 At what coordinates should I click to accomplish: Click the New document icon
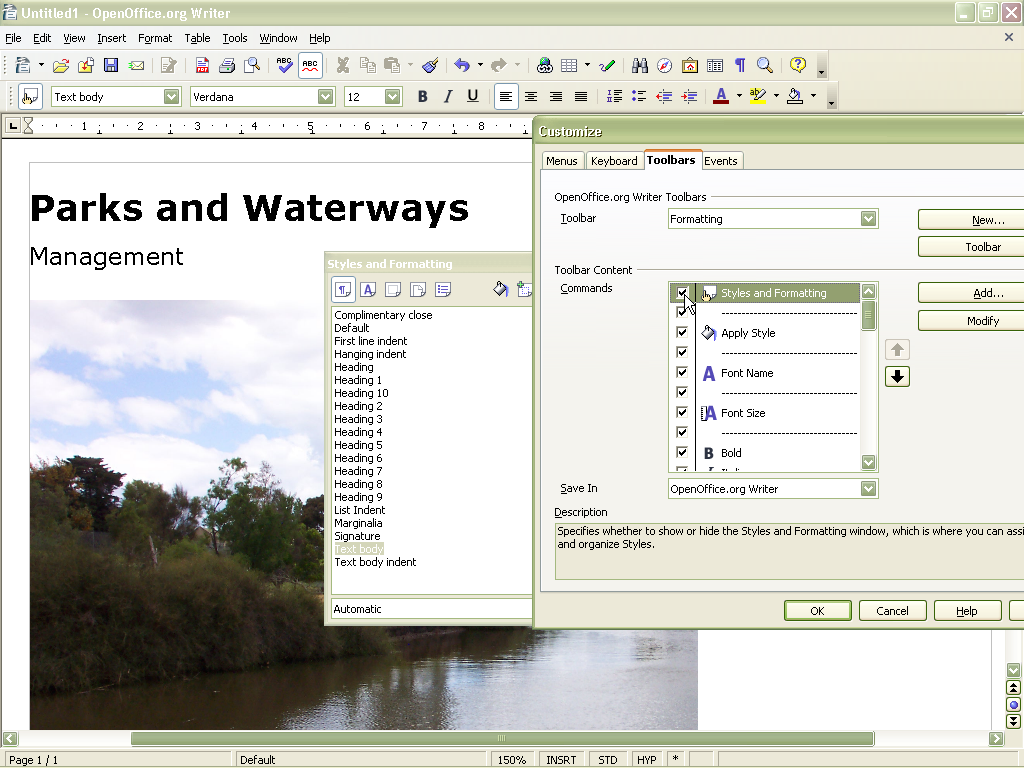pyautogui.click(x=24, y=65)
